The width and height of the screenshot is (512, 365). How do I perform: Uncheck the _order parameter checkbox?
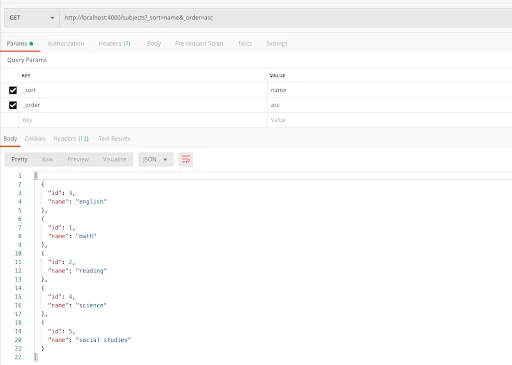(13, 105)
